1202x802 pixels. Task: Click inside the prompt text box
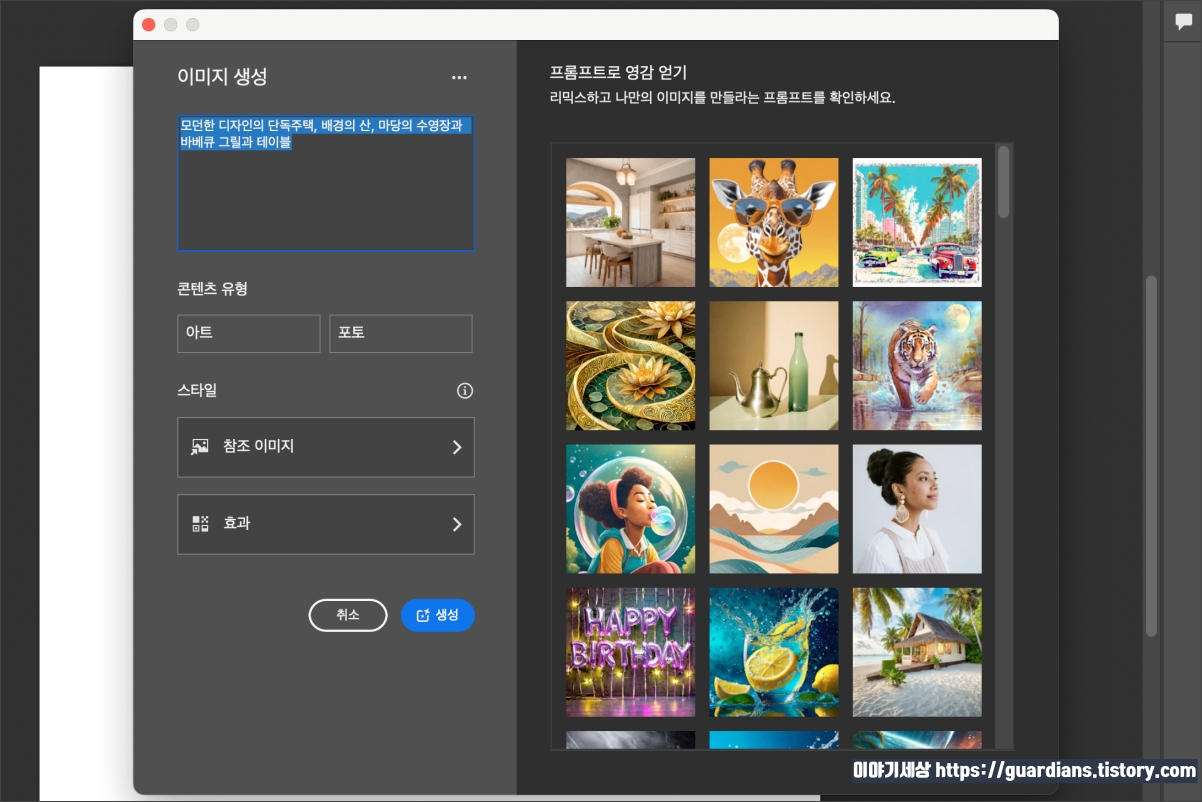326,182
